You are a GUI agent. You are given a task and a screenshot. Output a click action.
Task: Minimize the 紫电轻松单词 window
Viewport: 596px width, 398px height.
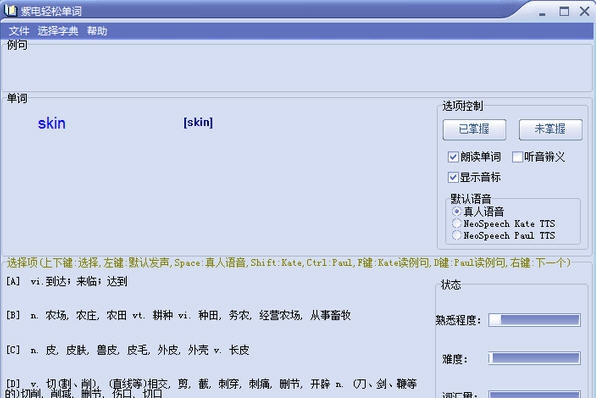pos(542,13)
